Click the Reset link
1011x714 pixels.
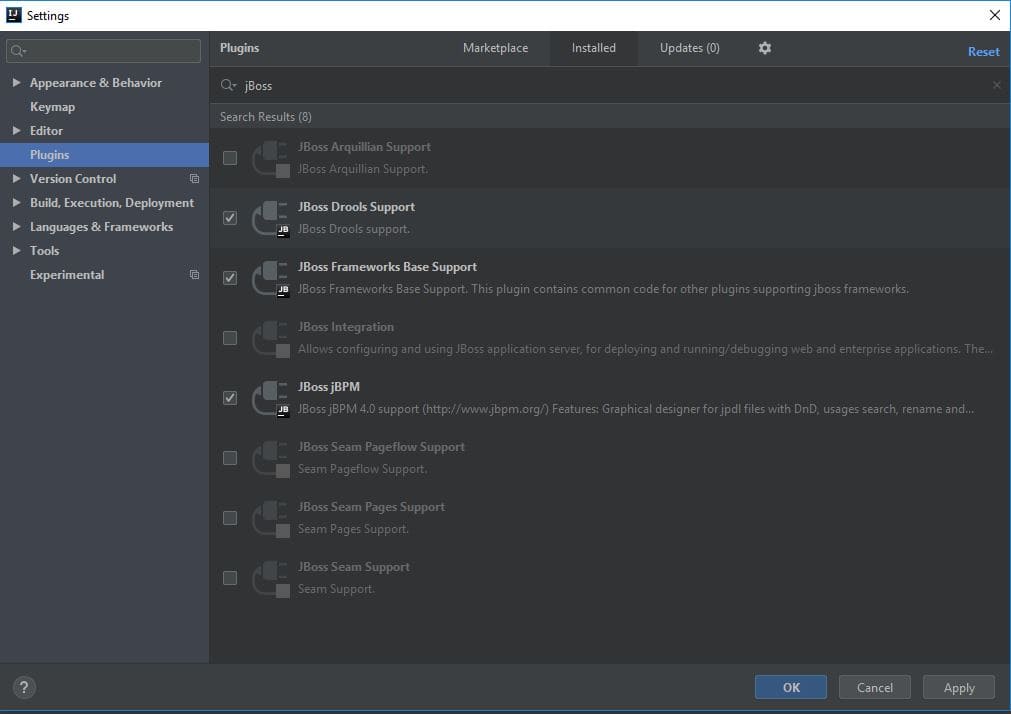click(983, 52)
